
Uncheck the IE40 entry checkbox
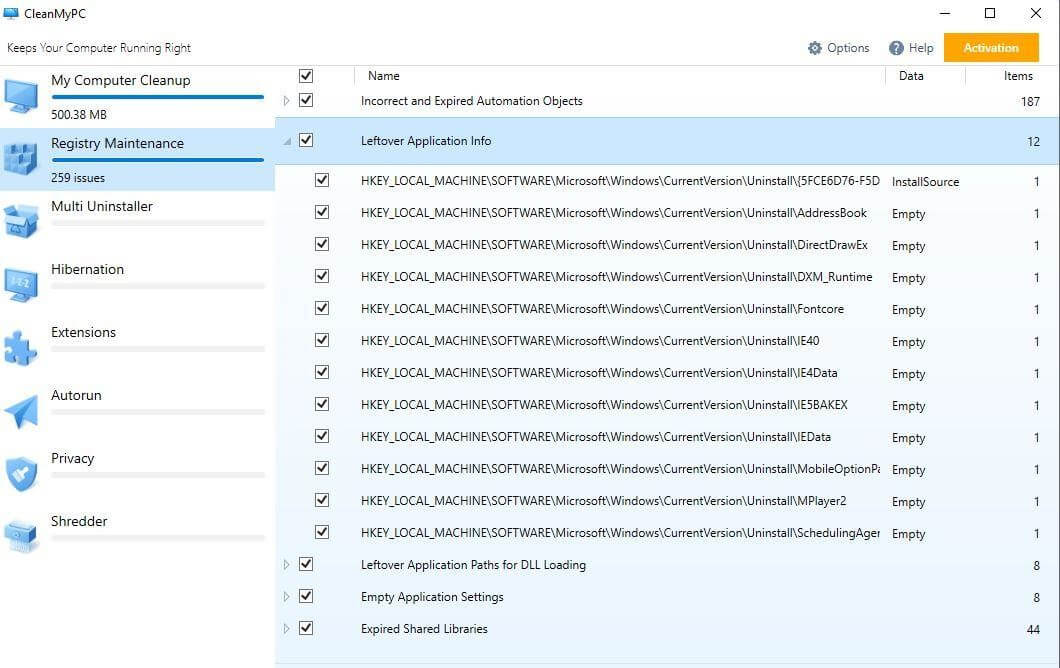click(x=322, y=339)
